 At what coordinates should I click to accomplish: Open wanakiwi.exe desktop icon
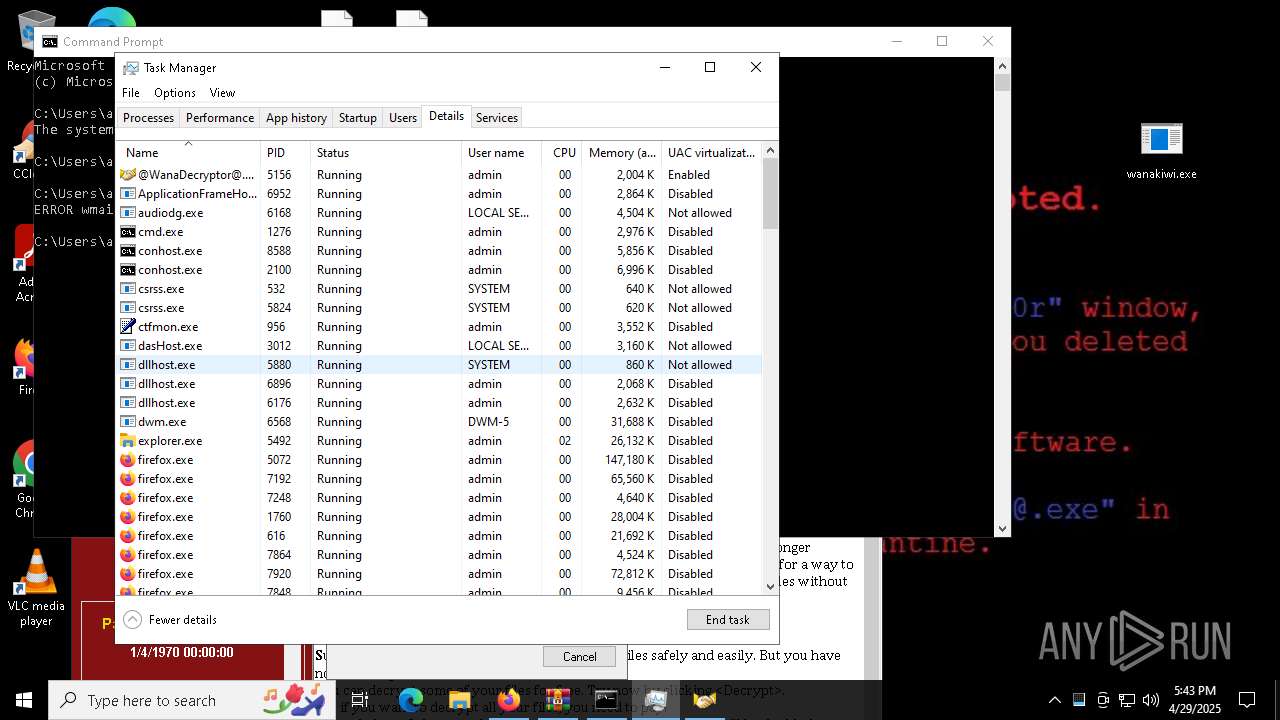point(1161,151)
